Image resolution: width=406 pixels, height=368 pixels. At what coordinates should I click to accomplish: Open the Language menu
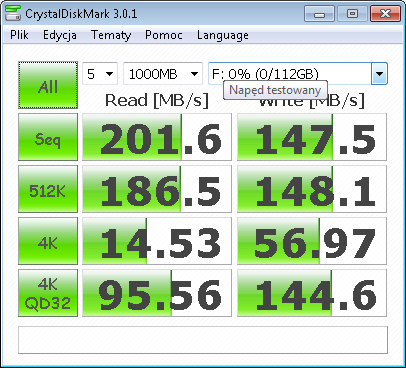(x=223, y=35)
